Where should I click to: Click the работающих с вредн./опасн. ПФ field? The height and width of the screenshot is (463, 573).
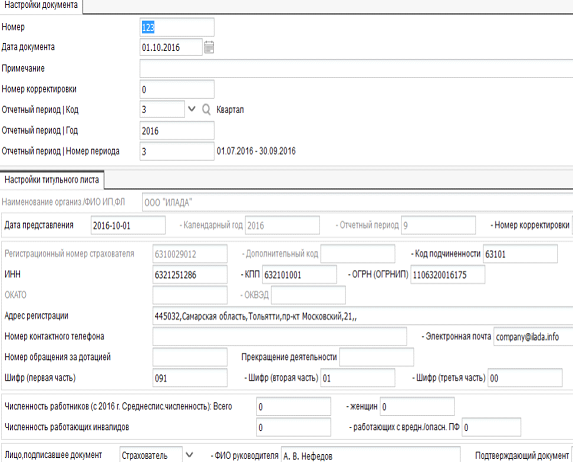coord(492,428)
